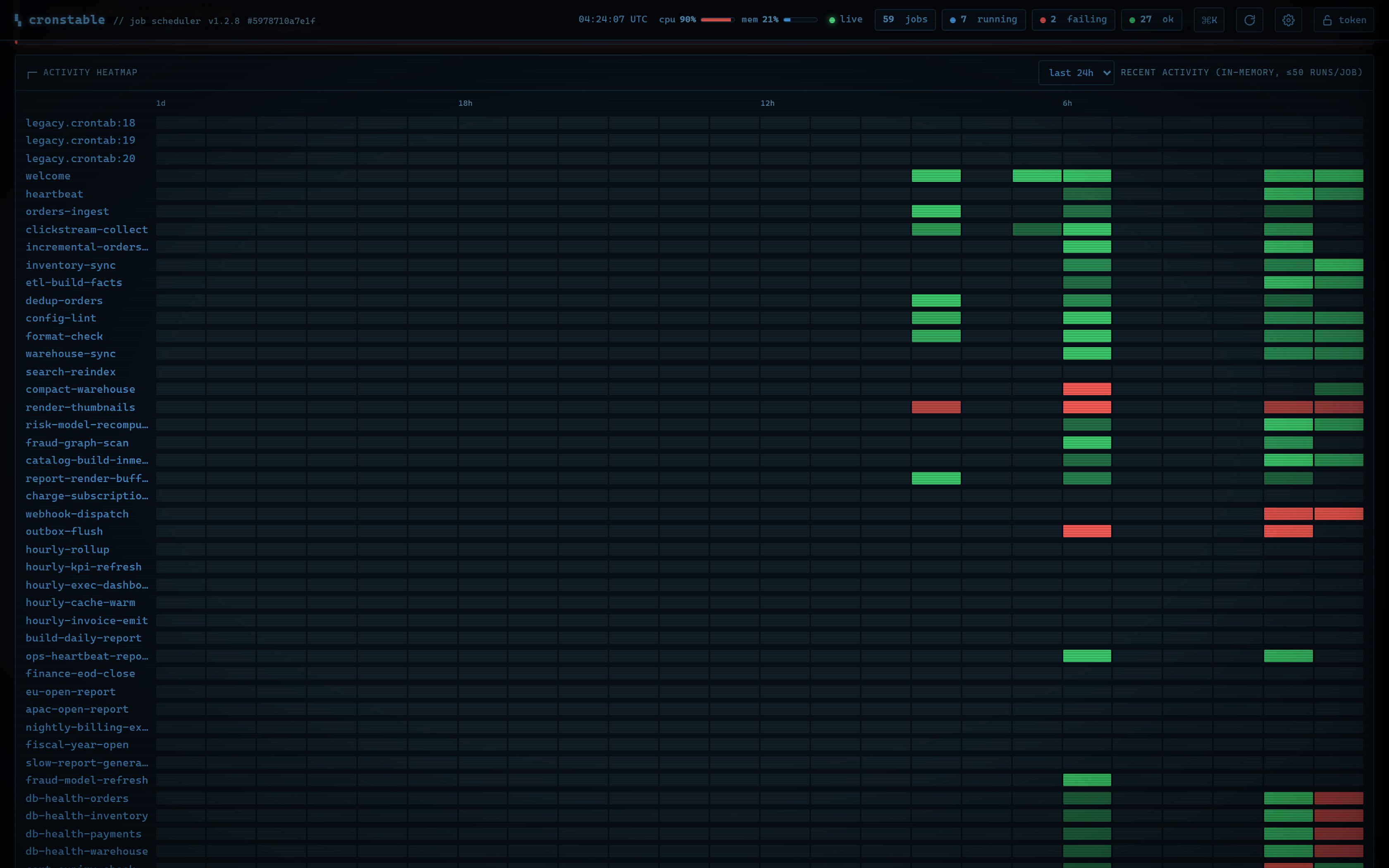1389x868 pixels.
Task: Open the format-check job label
Action: (x=64, y=336)
